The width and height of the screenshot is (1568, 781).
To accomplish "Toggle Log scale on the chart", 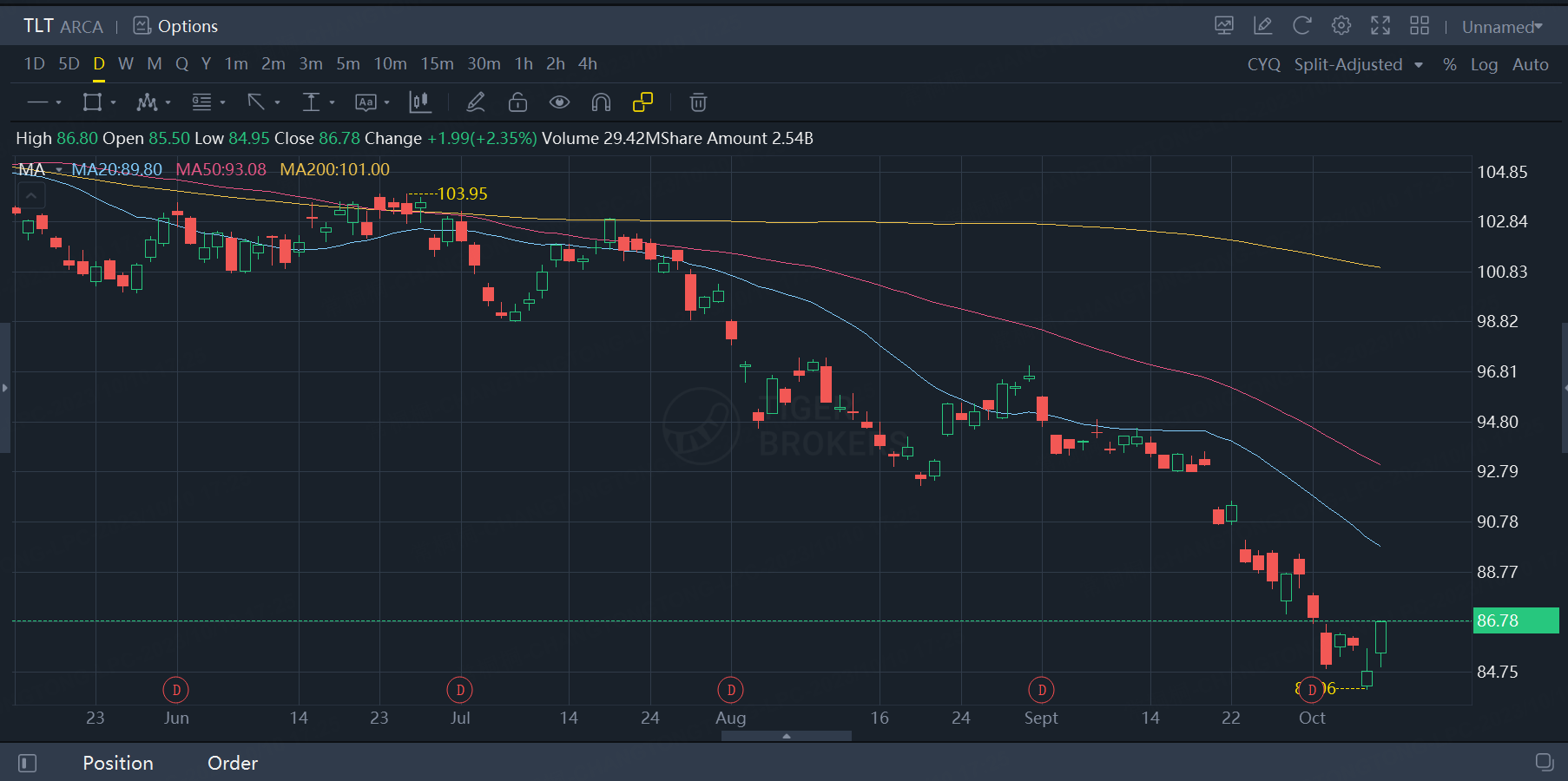I will coord(1484,65).
